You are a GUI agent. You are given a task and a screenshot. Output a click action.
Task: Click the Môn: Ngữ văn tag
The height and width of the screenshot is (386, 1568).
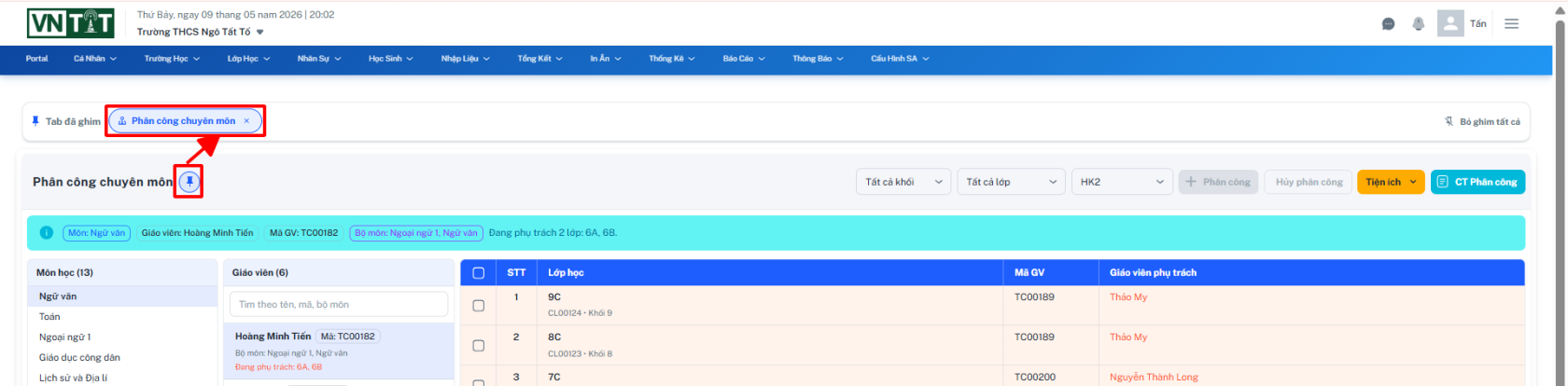tap(96, 233)
